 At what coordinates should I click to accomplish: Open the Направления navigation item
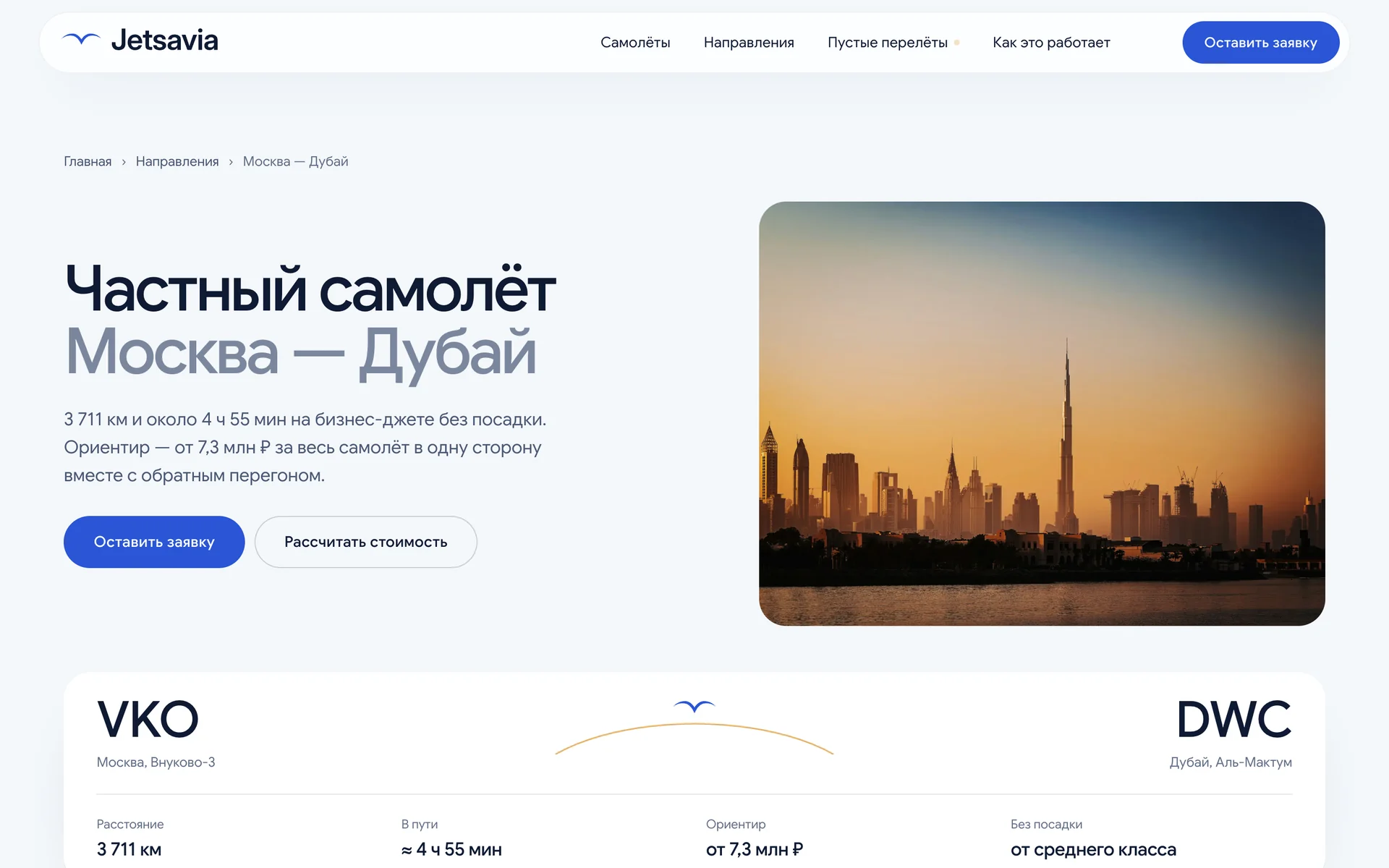pyautogui.click(x=749, y=43)
